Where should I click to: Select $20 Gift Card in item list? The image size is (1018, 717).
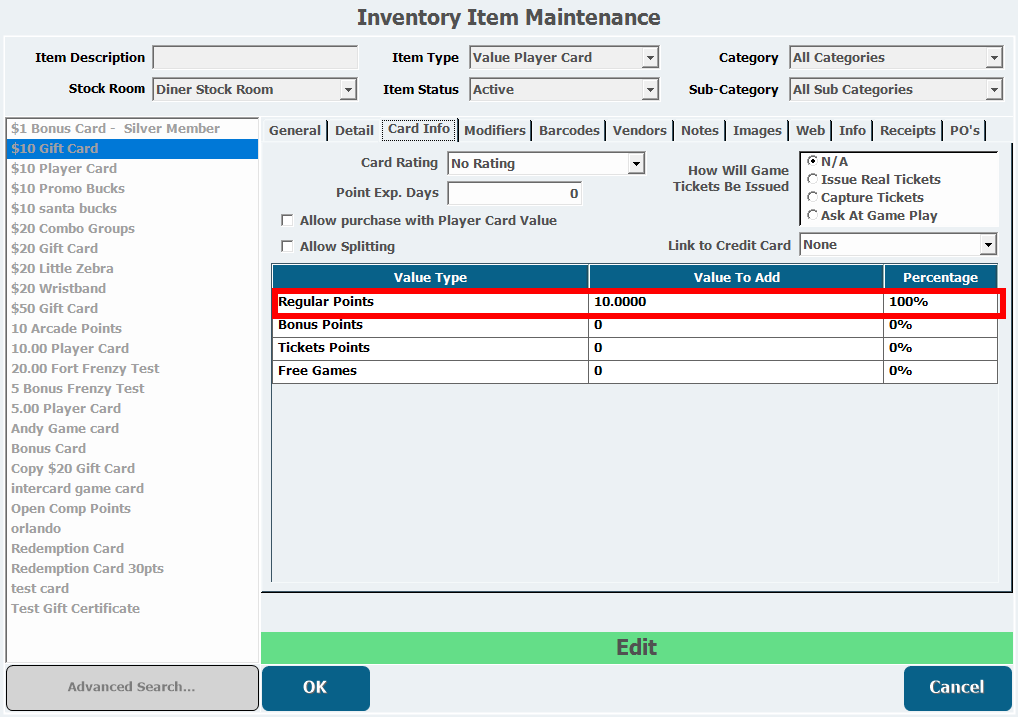55,249
